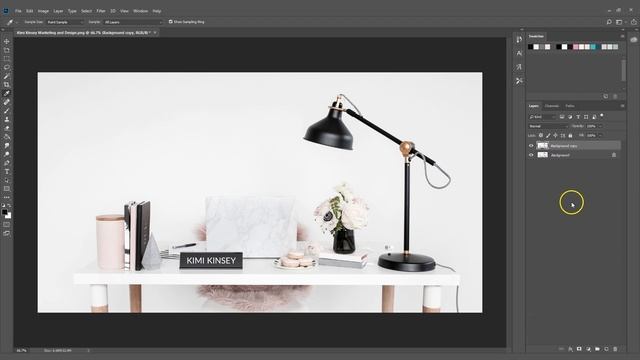Create new swatch in Swatches panel
This screenshot has width=640, height=360.
(606, 96)
